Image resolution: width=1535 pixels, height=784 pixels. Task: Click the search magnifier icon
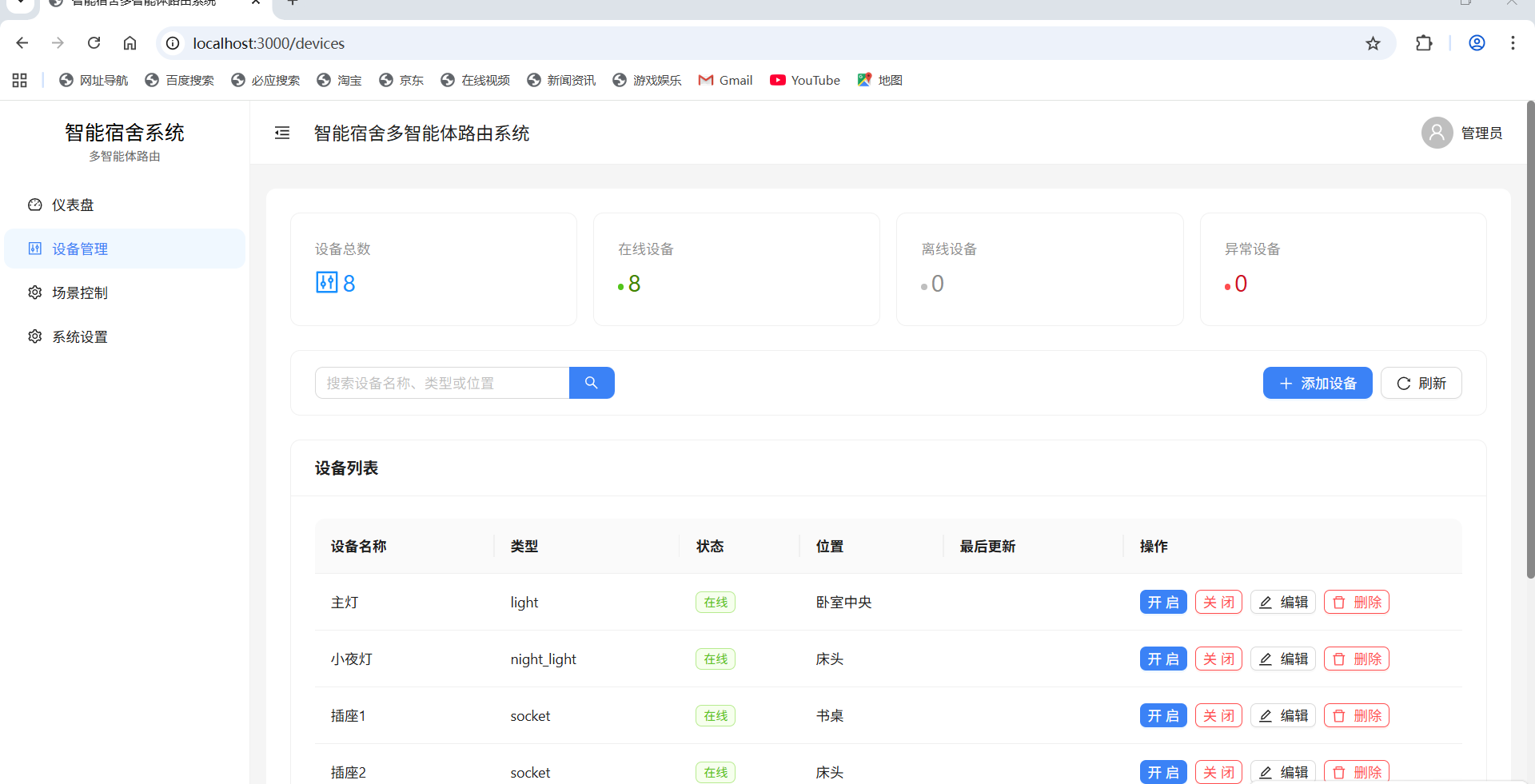click(592, 383)
